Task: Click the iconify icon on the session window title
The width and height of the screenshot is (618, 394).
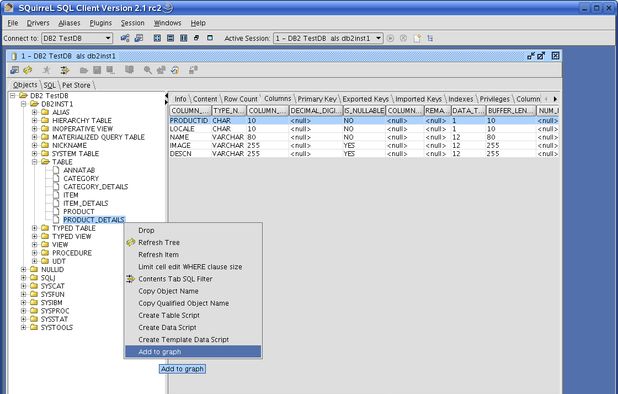Action: tap(531, 56)
